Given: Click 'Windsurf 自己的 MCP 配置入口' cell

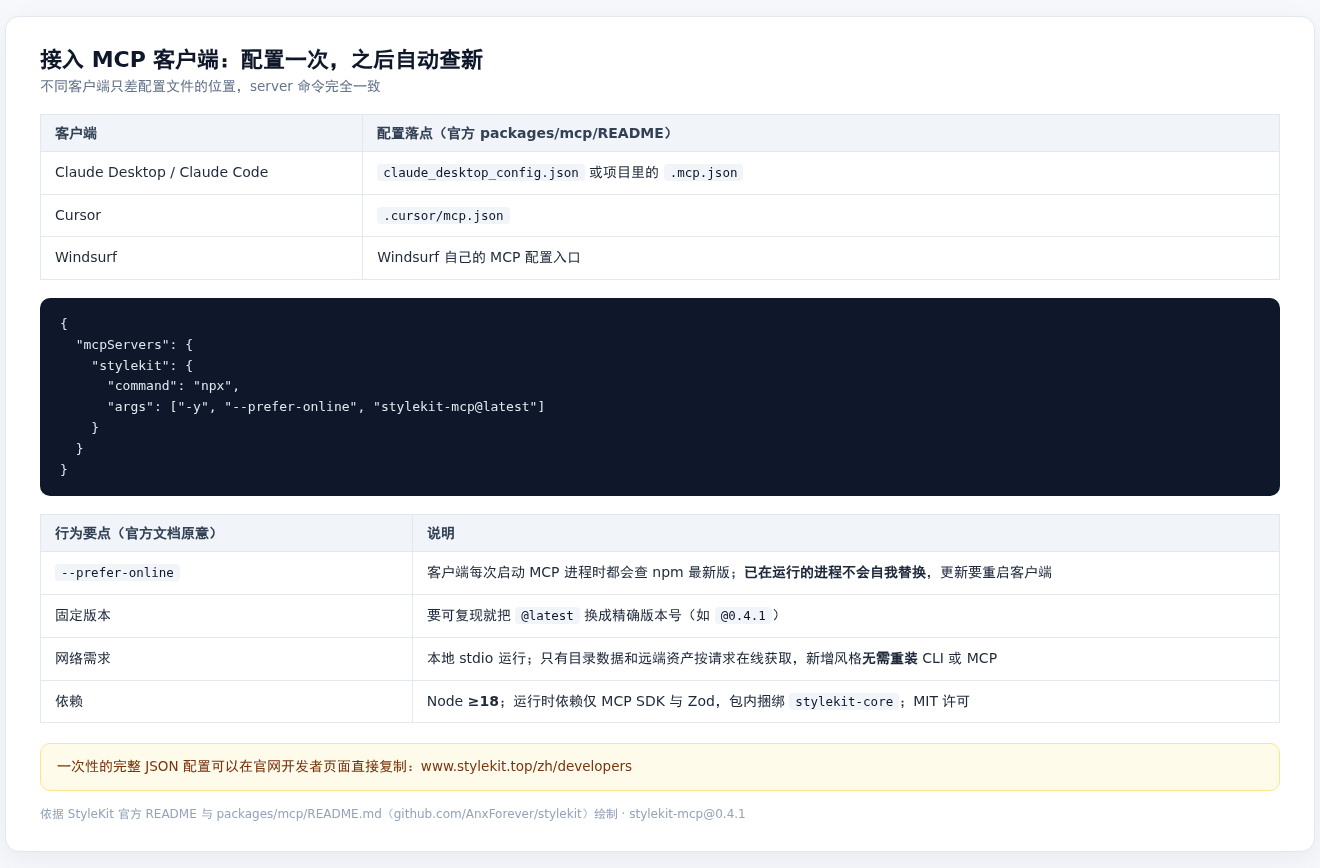Looking at the screenshot, I should (820, 258).
